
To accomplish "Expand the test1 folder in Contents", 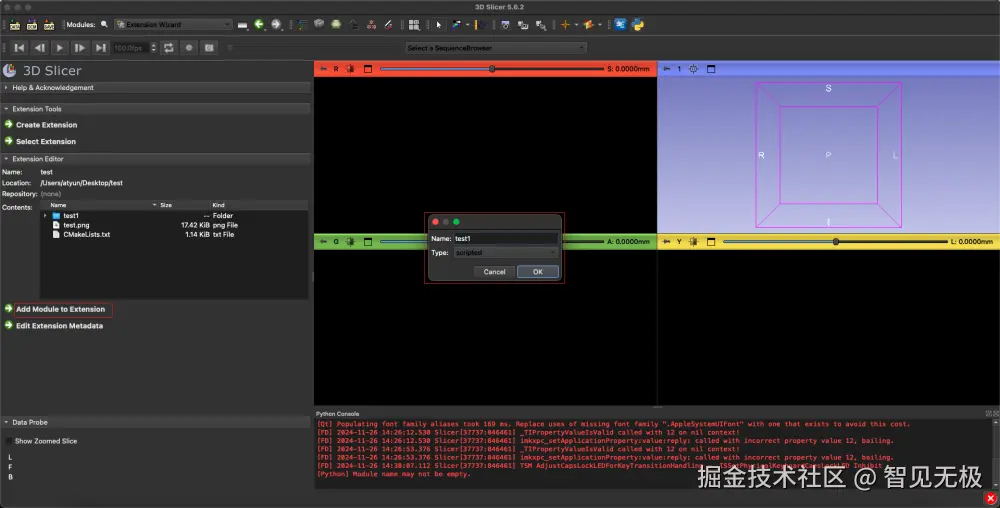I will click(45, 215).
